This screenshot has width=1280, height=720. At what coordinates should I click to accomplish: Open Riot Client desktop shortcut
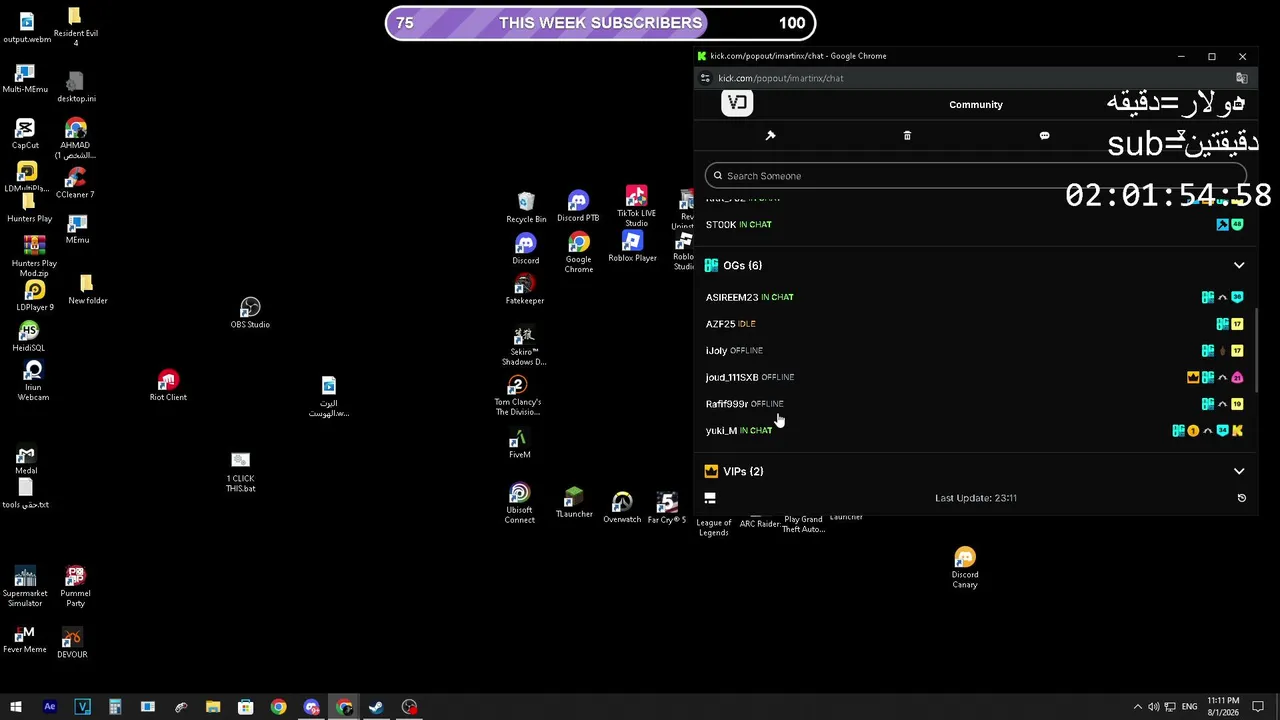click(x=168, y=386)
